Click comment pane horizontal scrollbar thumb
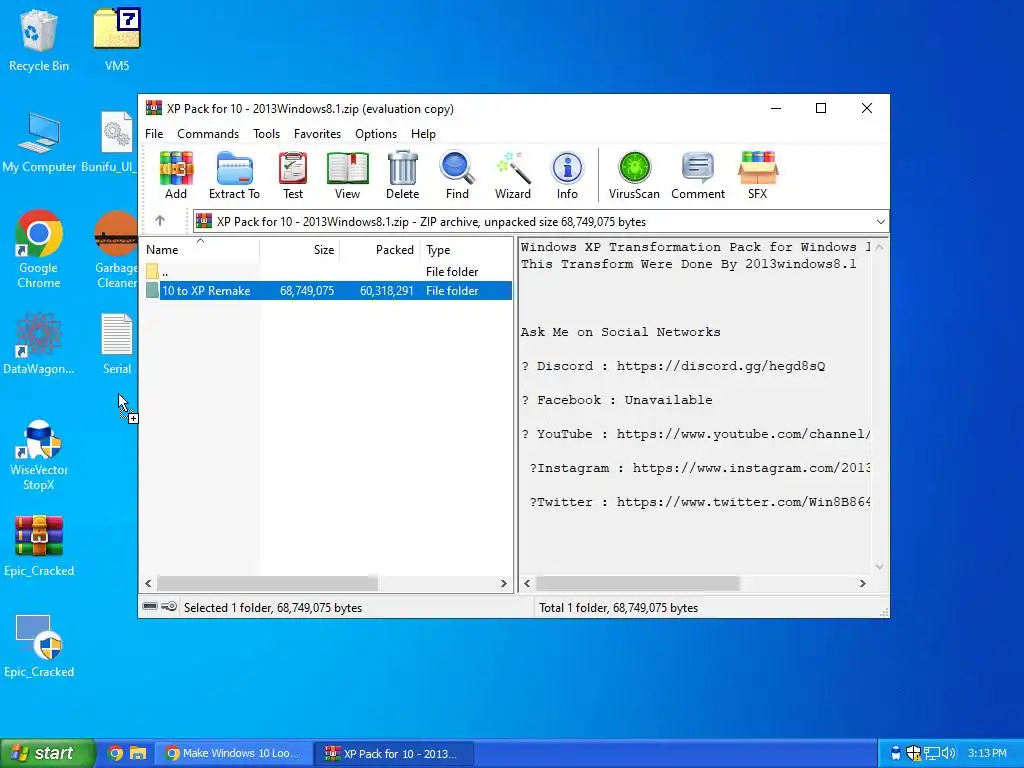Image resolution: width=1024 pixels, height=768 pixels. point(637,583)
